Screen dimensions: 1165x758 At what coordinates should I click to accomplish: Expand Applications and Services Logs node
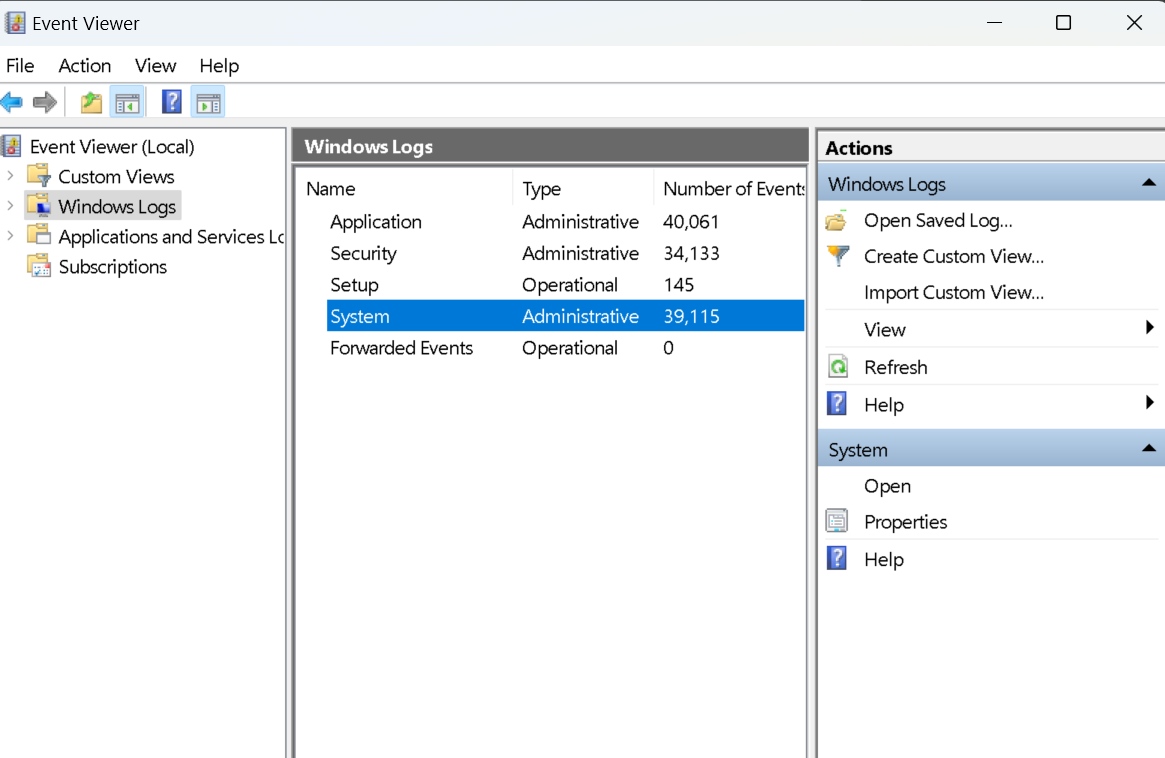(10, 236)
